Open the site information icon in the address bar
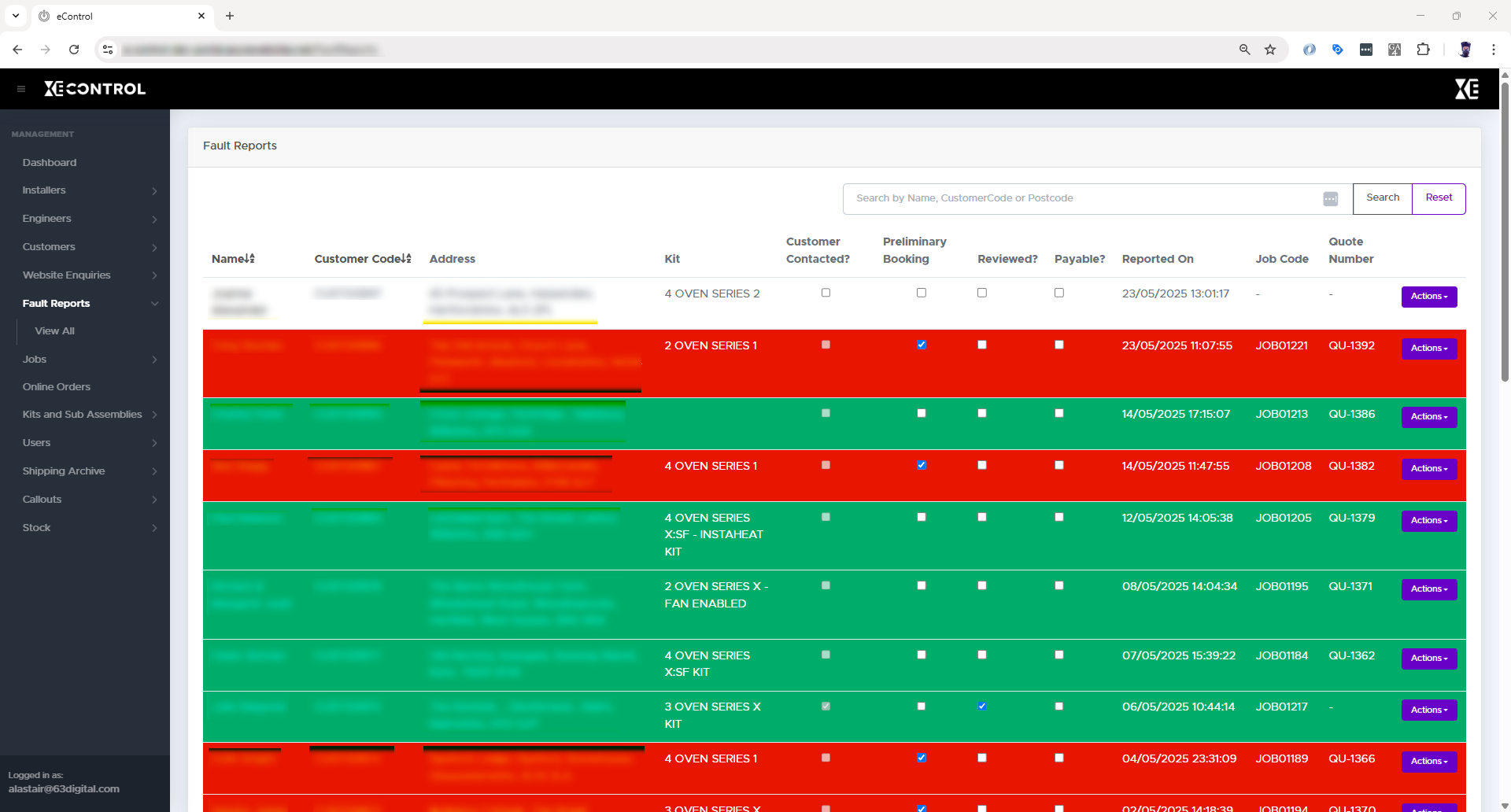The height and width of the screenshot is (812, 1511). (x=108, y=50)
